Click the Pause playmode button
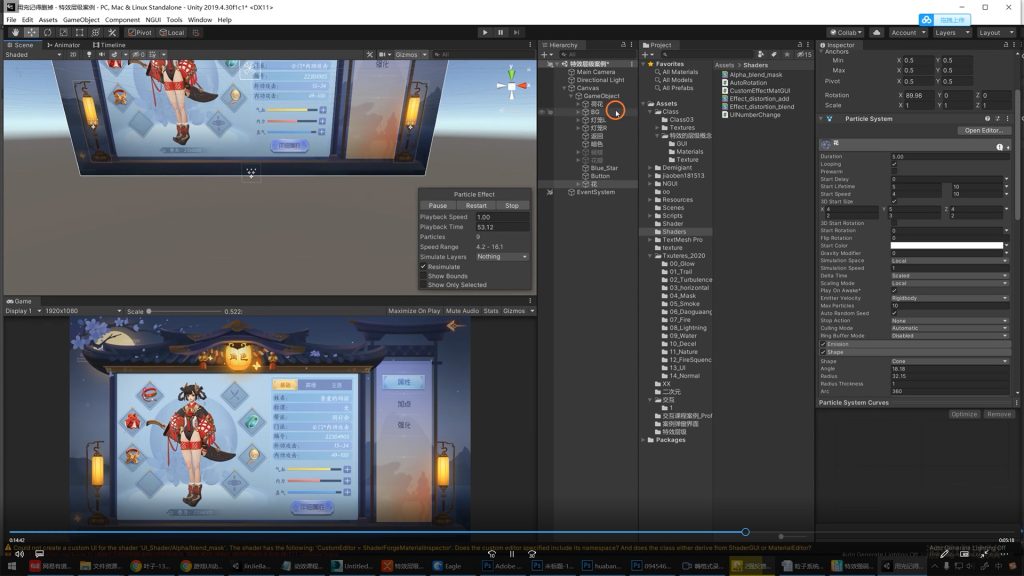1024x576 pixels. click(501, 32)
